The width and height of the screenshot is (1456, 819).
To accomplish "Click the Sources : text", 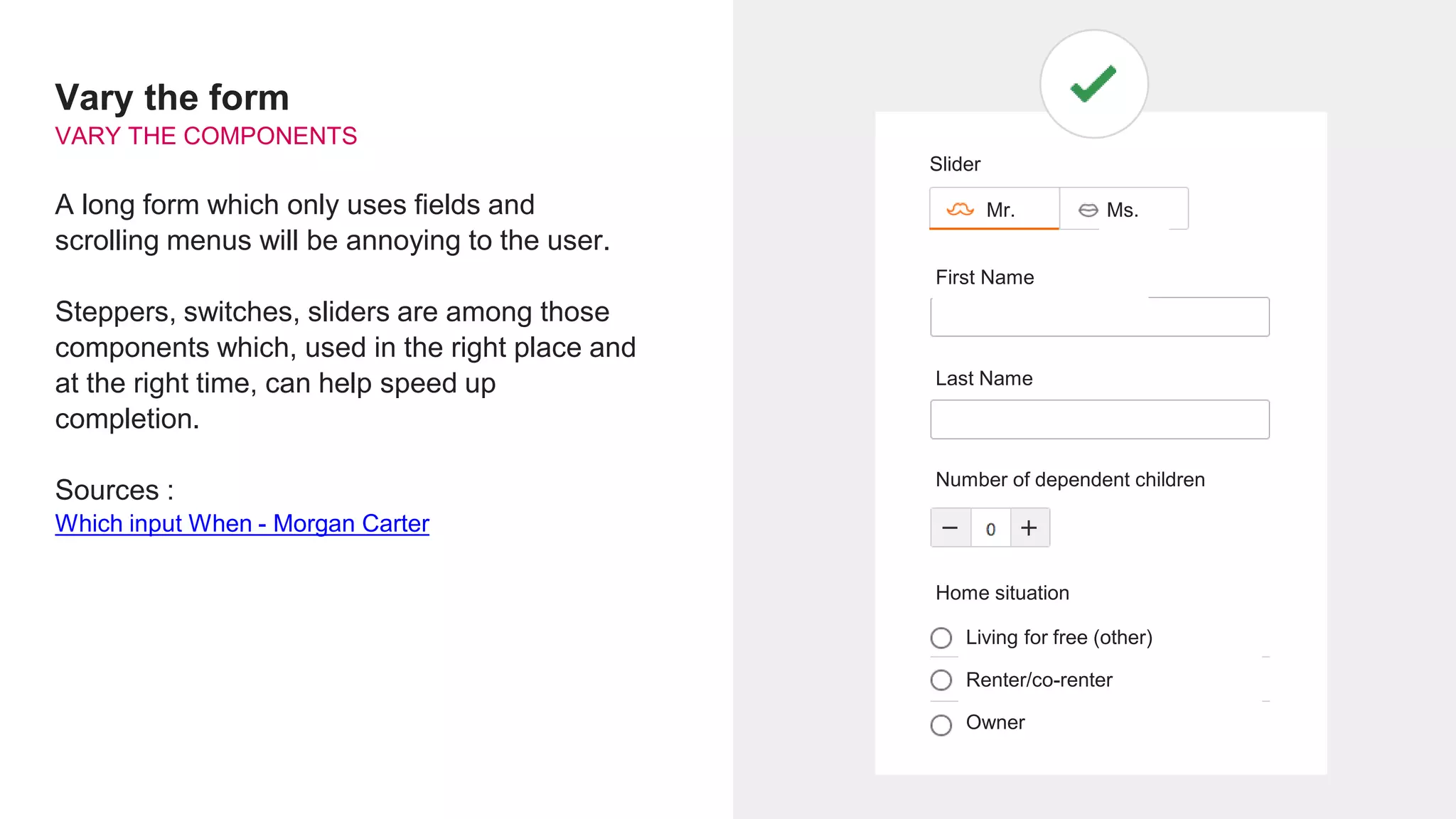I will click(x=114, y=490).
